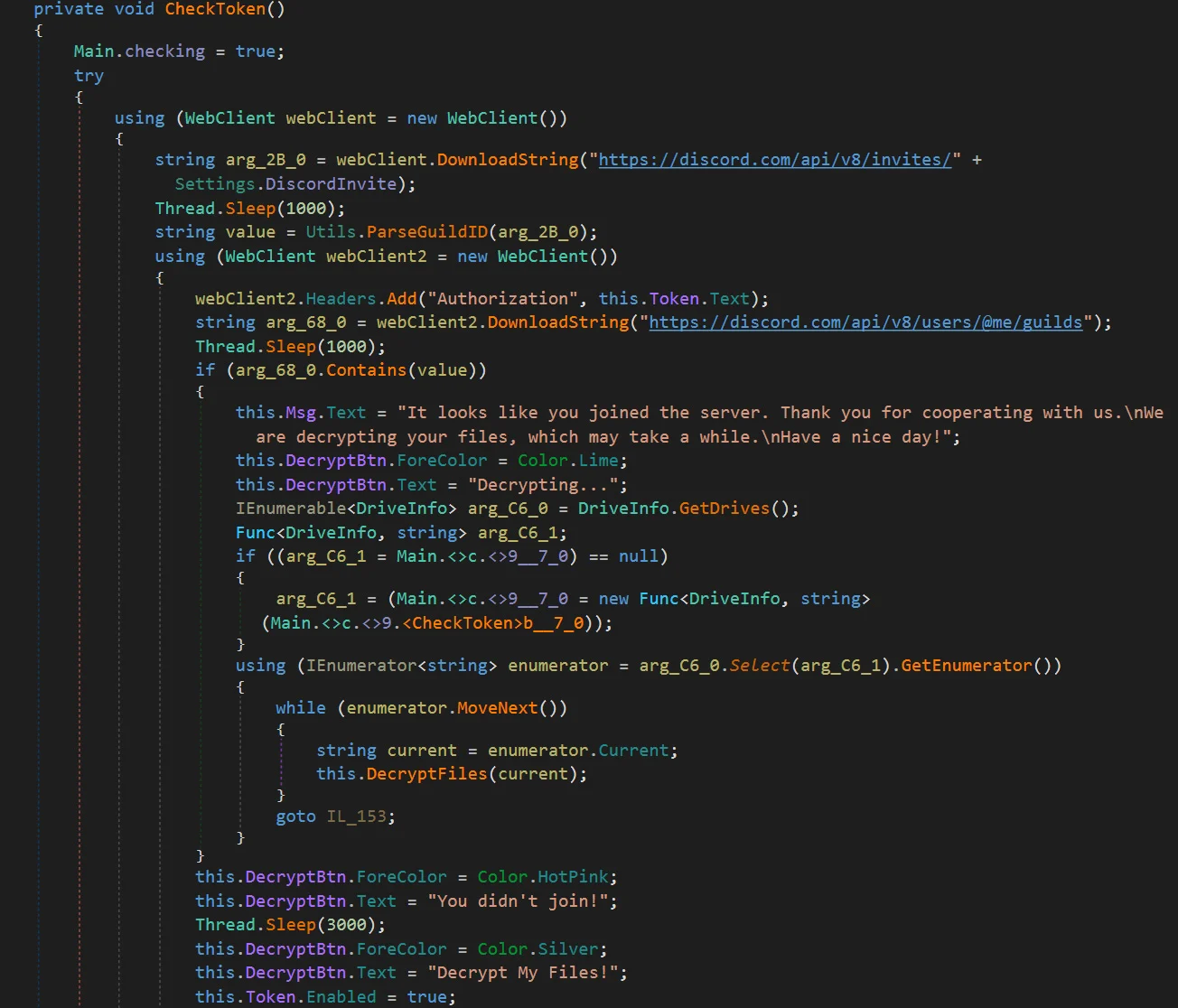Image resolution: width=1178 pixels, height=1008 pixels.
Task: Select the 'GetDrives' method call
Action: pos(724,509)
